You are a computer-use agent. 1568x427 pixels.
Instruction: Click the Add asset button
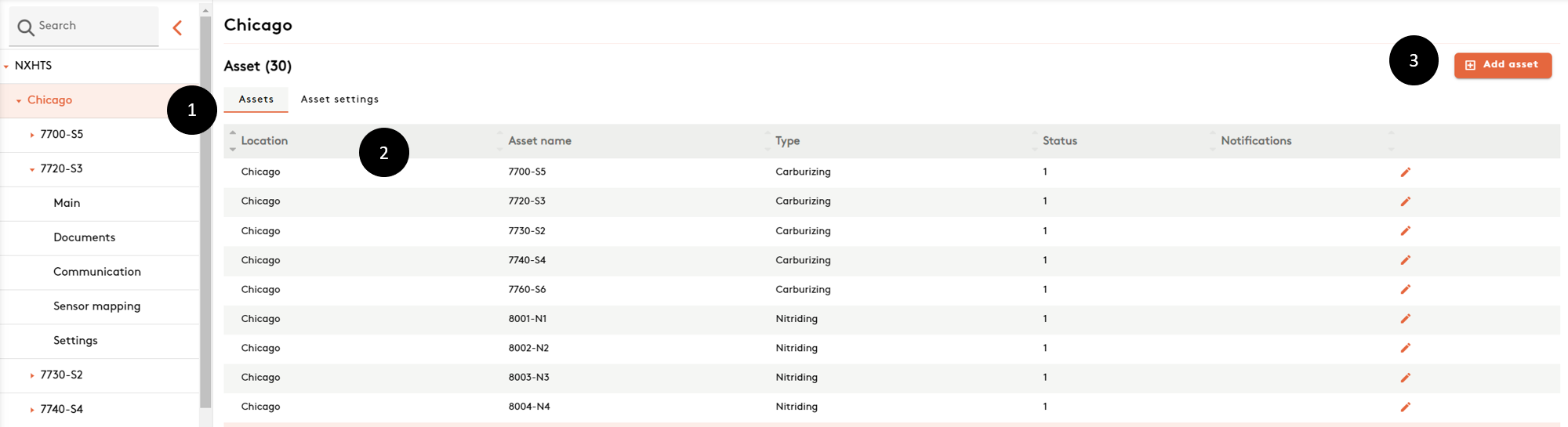click(1502, 65)
